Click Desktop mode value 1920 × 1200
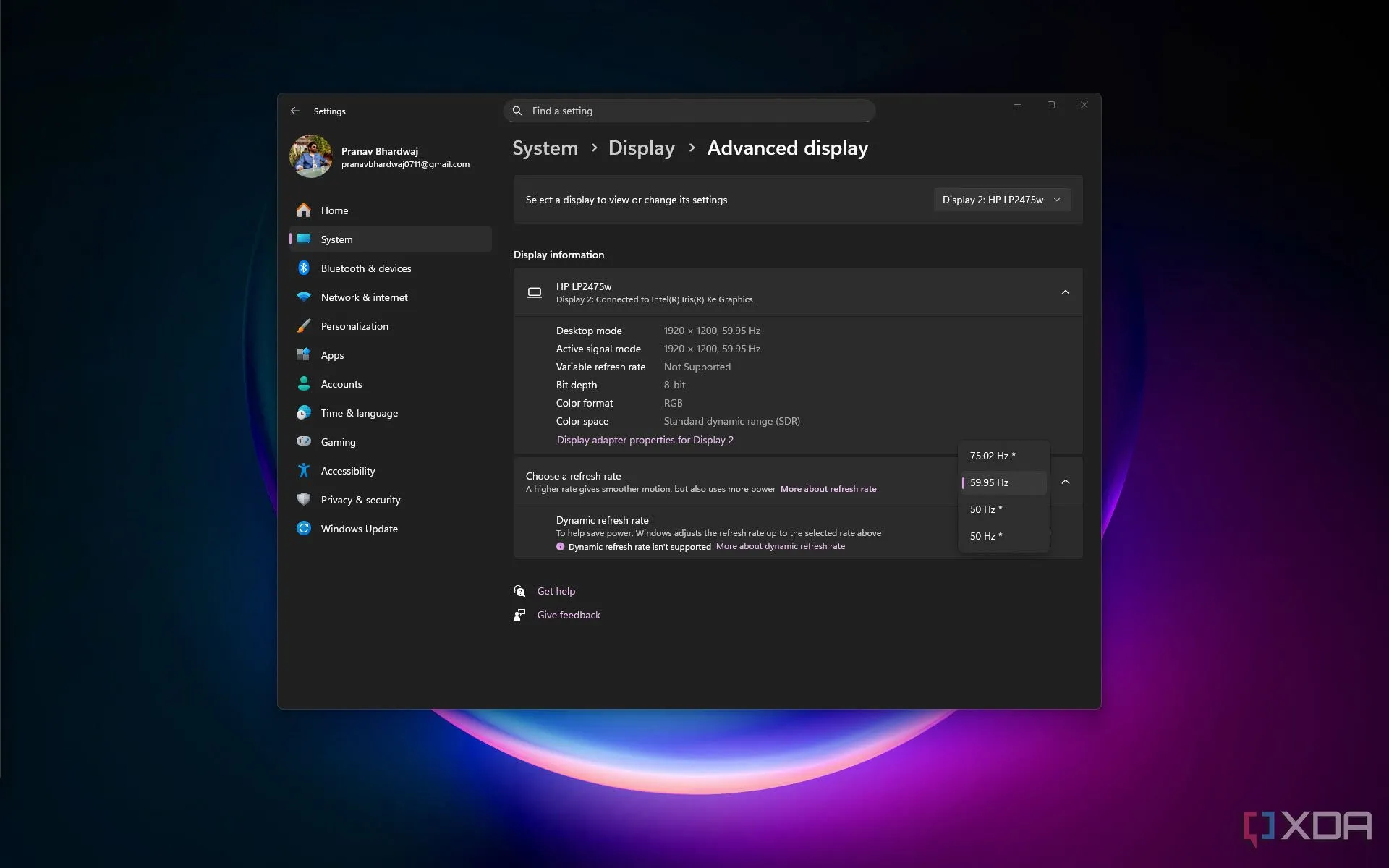The image size is (1389, 868). click(x=712, y=331)
